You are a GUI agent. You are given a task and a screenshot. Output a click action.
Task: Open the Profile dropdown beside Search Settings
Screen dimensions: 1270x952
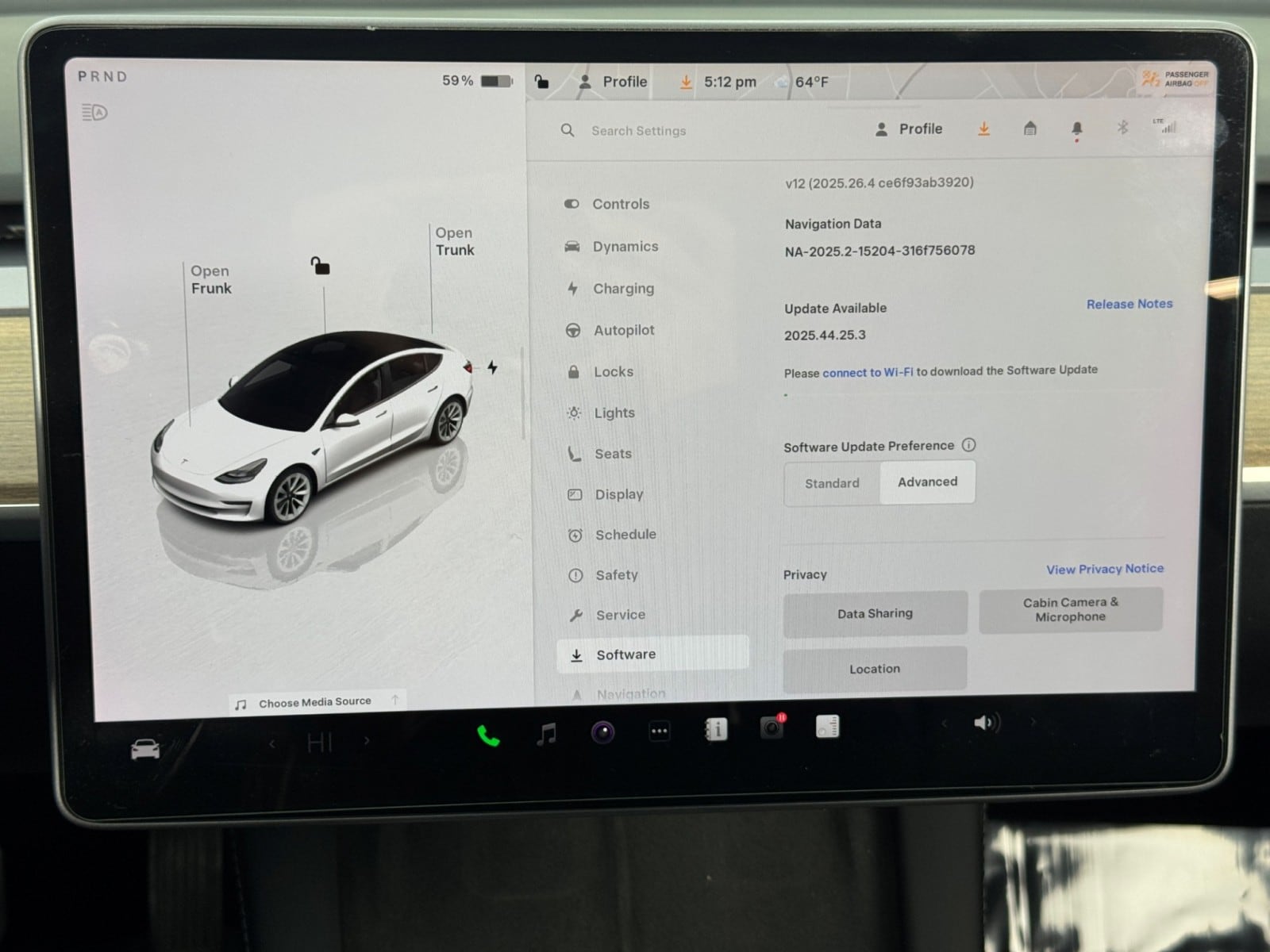(x=909, y=129)
